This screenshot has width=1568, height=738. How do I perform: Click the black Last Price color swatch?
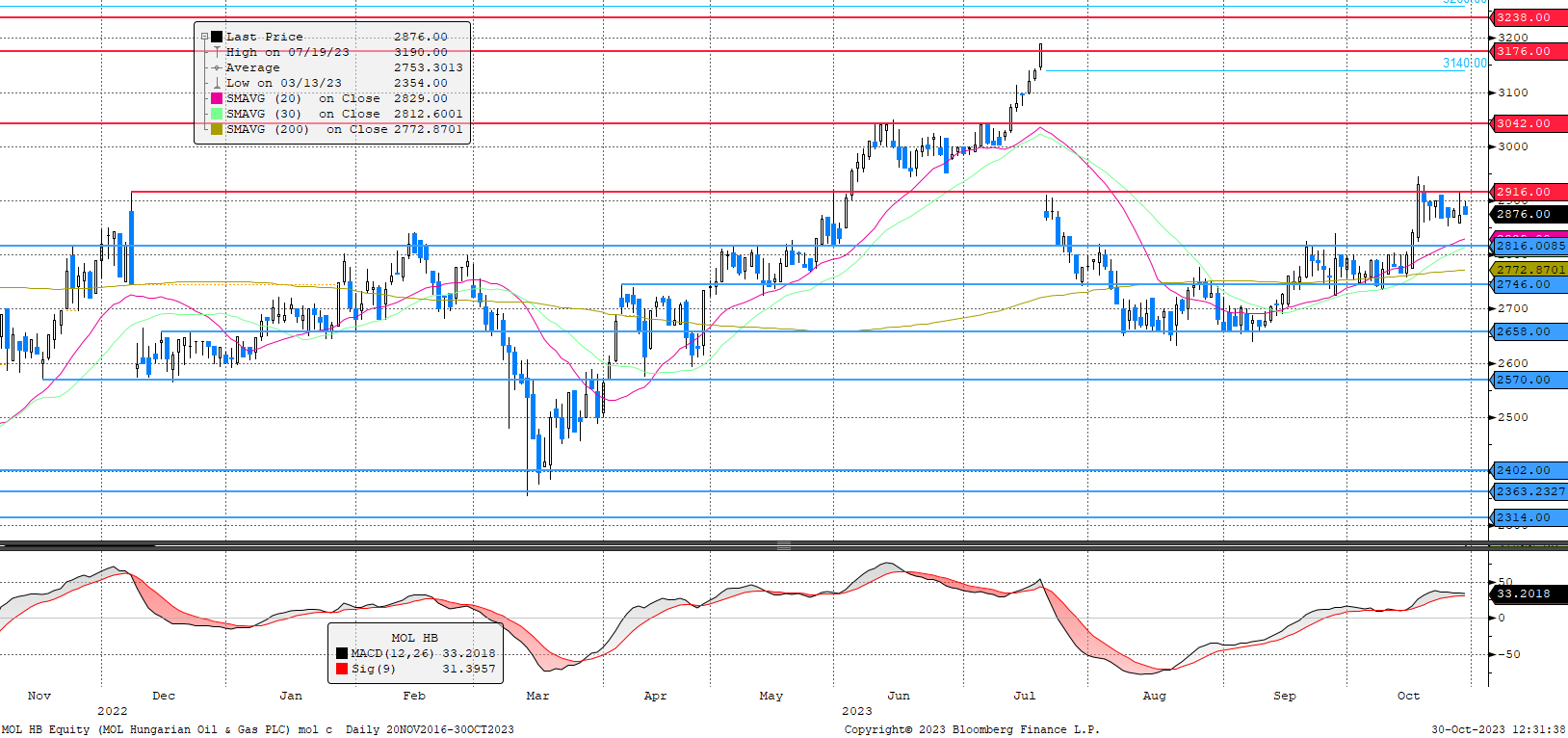coord(217,37)
